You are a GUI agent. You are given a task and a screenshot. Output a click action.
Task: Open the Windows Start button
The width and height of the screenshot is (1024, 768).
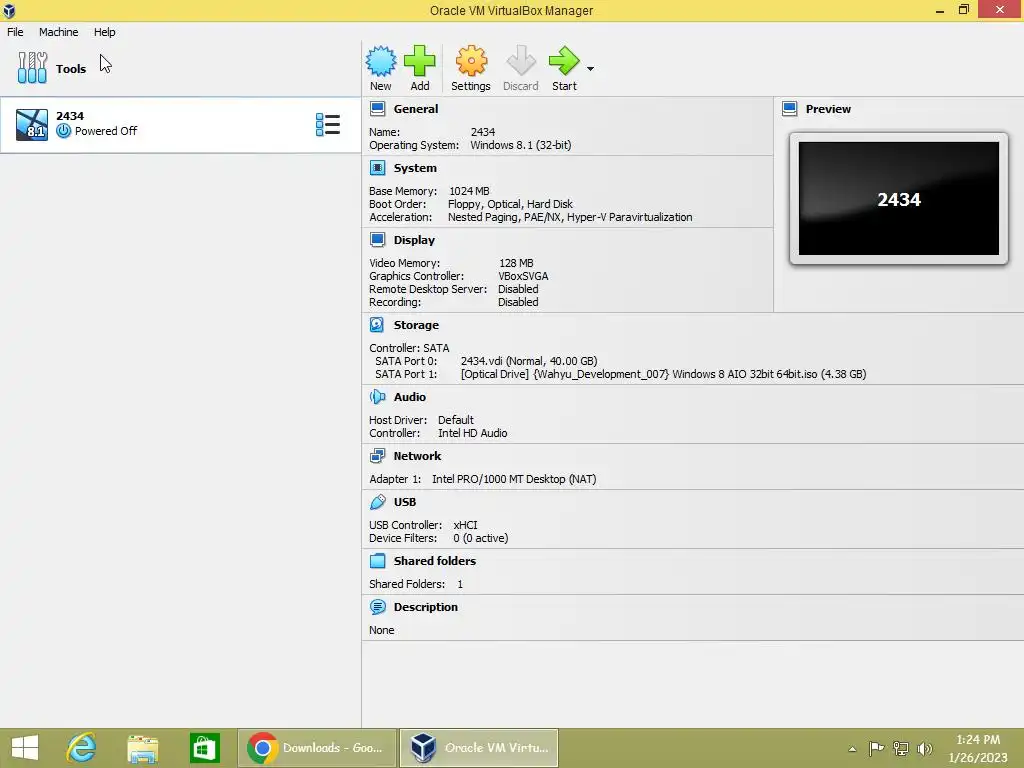pyautogui.click(x=25, y=748)
